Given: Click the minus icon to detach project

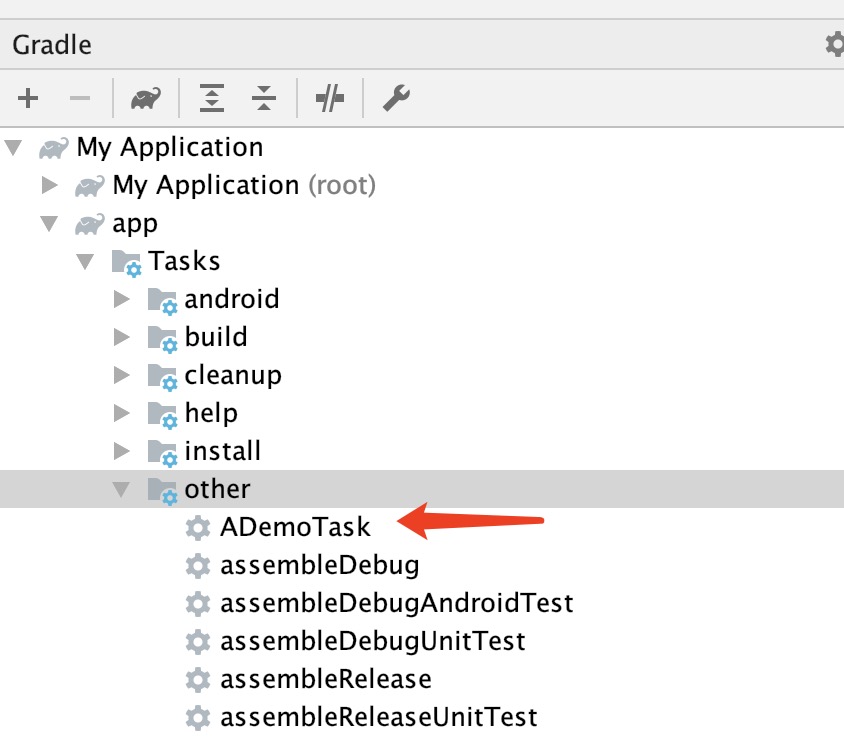Looking at the screenshot, I should [81, 98].
